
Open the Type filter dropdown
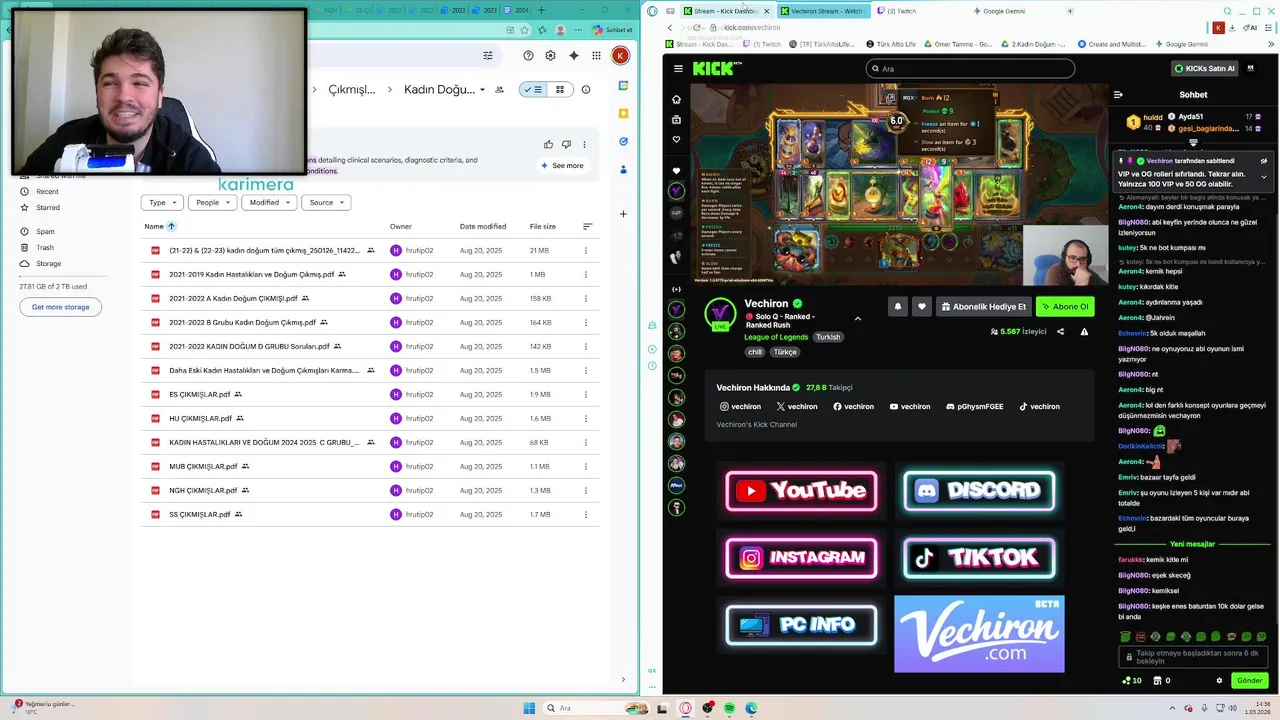pos(162,202)
